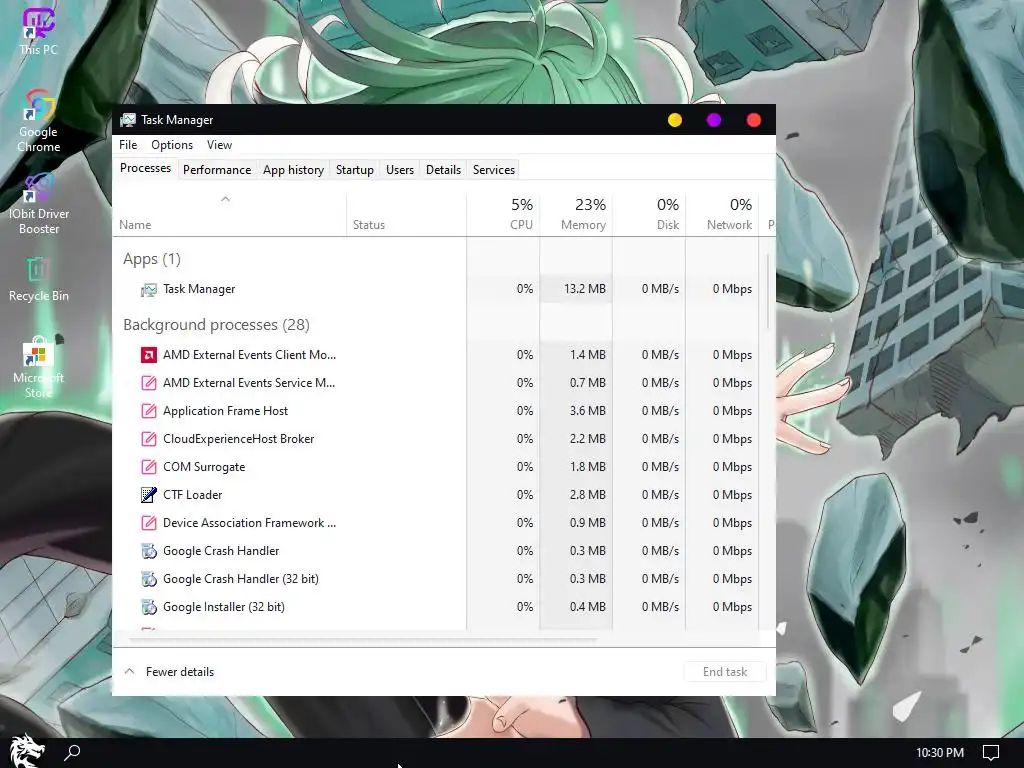
Task: Click horizontal scrollbar under process list
Action: pyautogui.click(x=362, y=638)
